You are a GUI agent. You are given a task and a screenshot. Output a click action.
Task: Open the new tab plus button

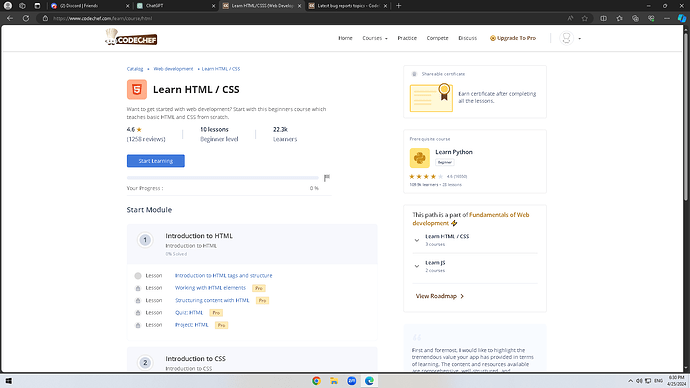pos(398,6)
